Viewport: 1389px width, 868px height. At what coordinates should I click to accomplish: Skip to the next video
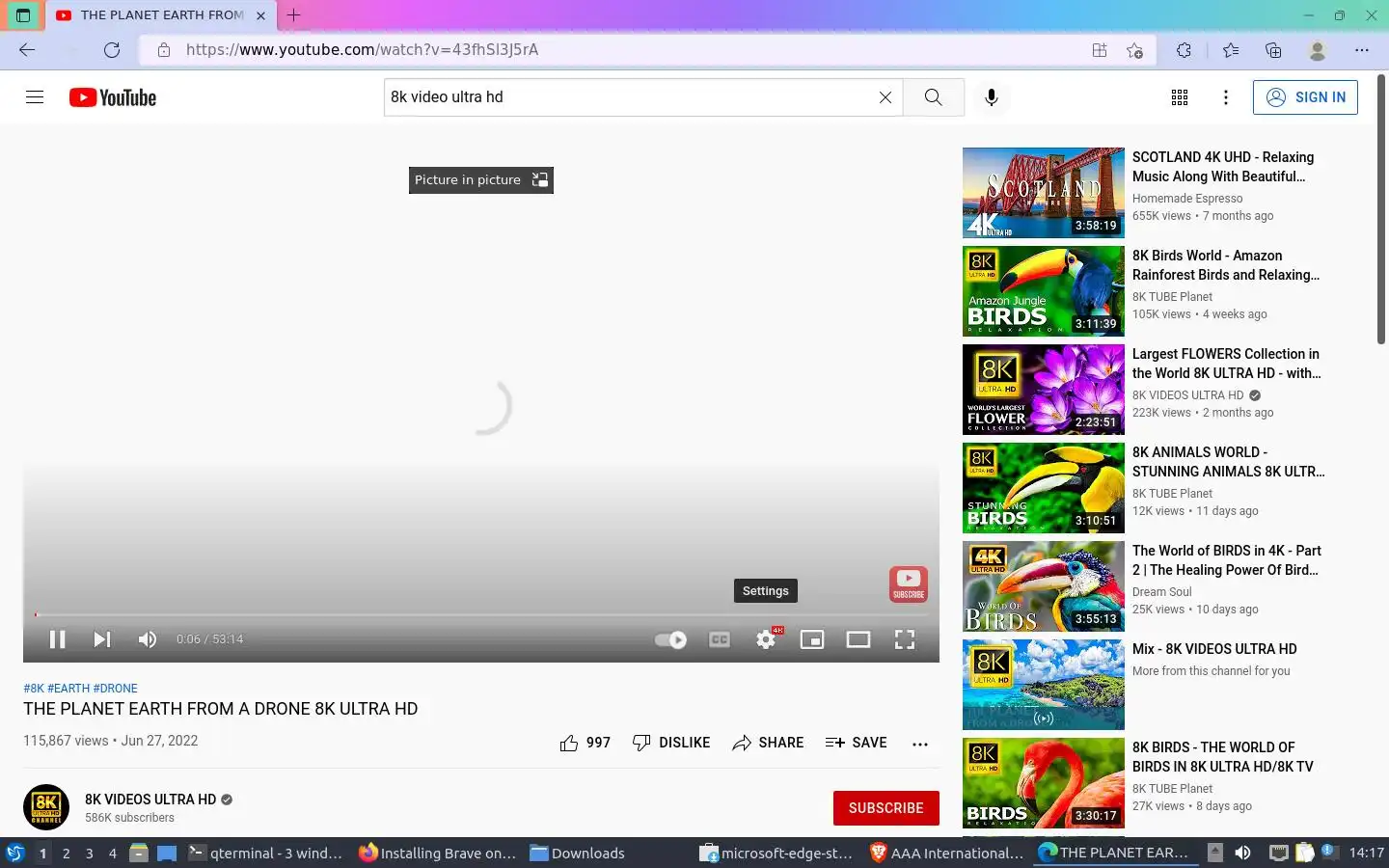pos(102,639)
